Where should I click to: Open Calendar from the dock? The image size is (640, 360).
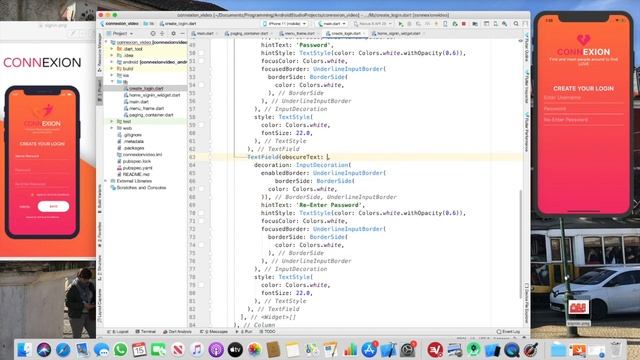pyautogui.click(x=139, y=350)
